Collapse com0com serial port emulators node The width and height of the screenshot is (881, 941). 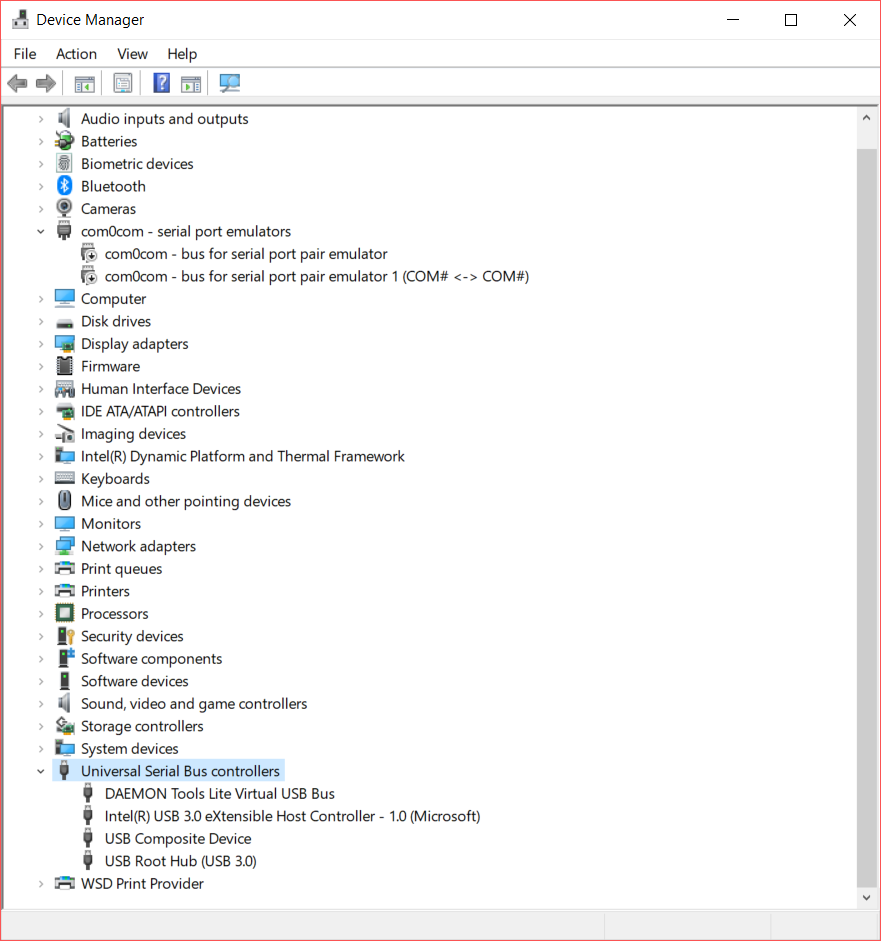click(41, 232)
